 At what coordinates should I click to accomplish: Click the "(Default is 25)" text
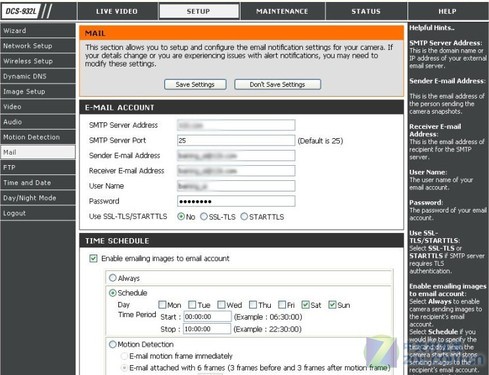tap(320, 141)
